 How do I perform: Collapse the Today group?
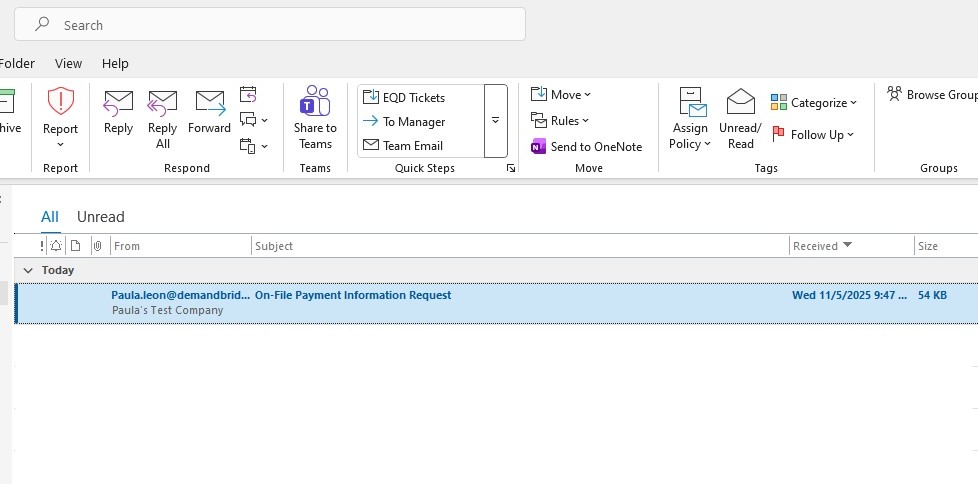point(27,271)
